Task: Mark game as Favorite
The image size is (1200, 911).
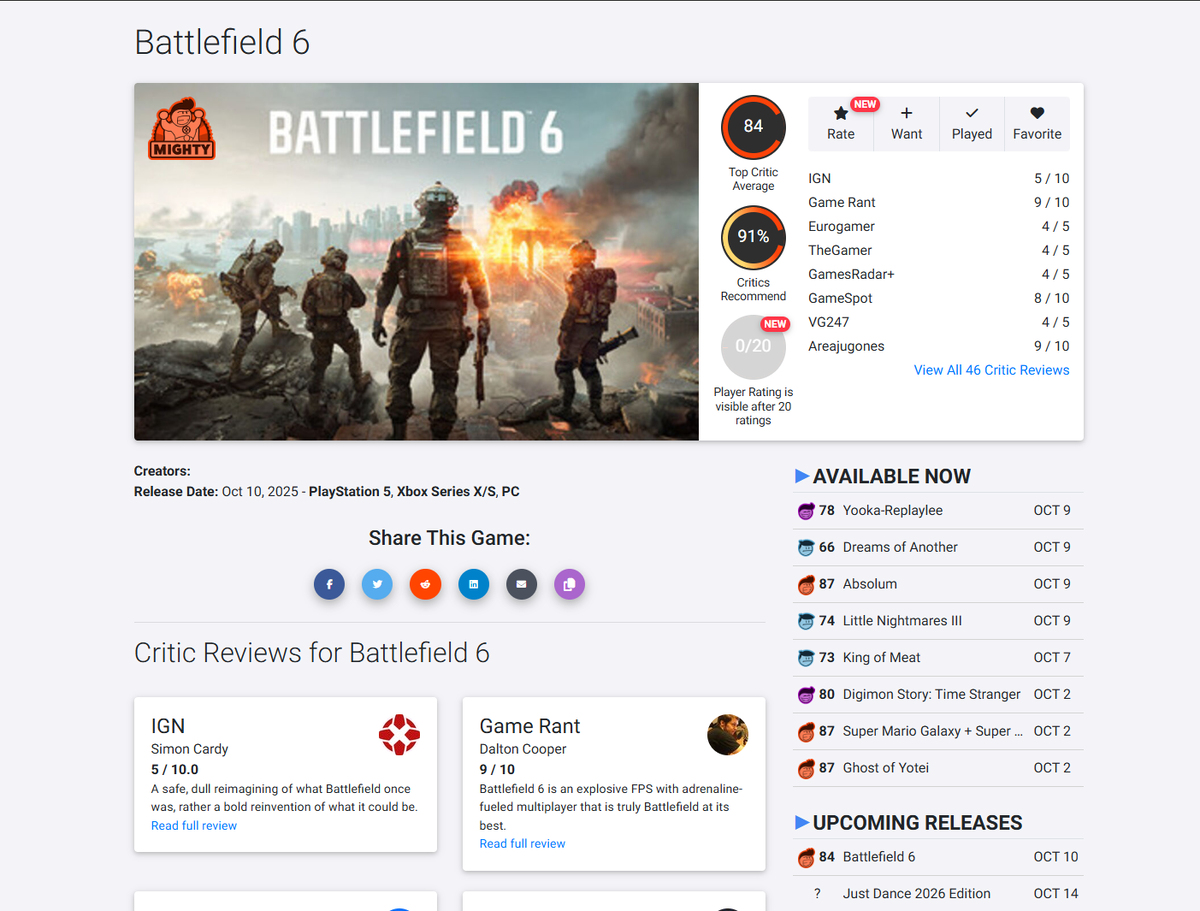Action: click(x=1037, y=124)
